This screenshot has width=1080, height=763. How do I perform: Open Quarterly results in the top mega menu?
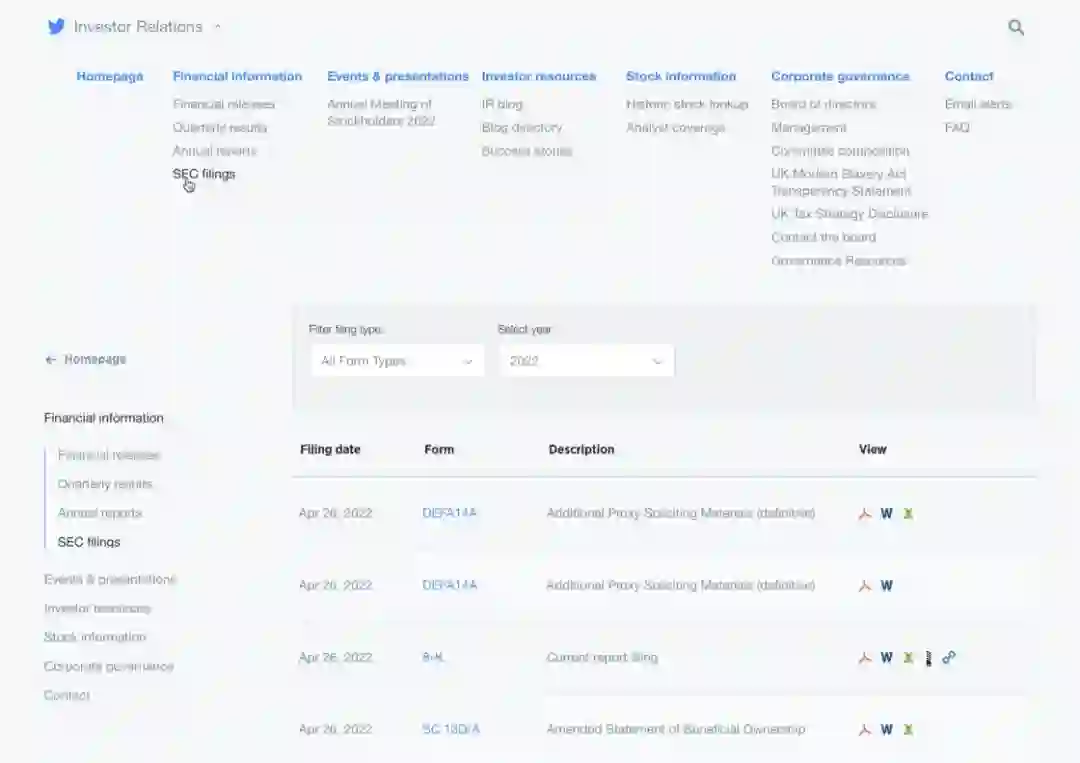[220, 128]
